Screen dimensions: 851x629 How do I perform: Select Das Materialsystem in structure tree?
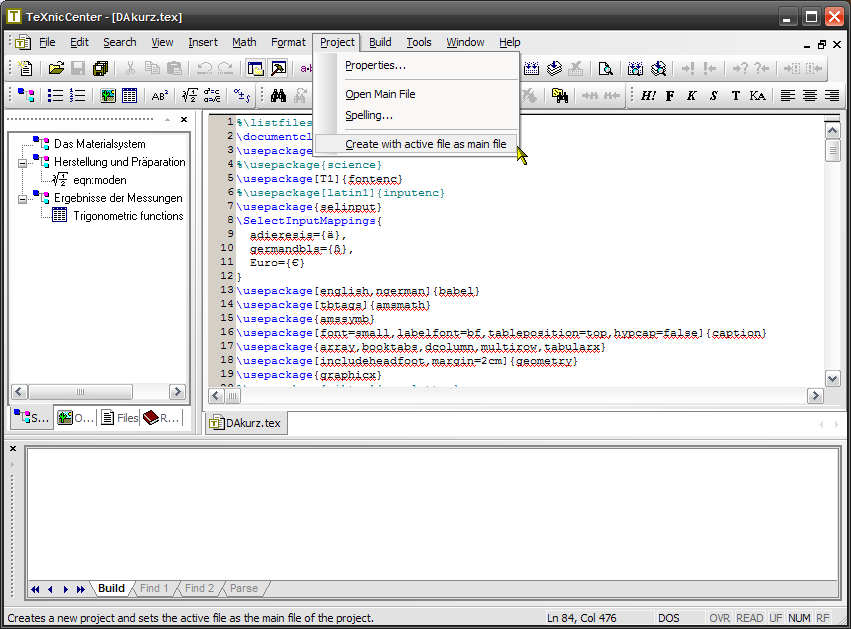tap(100, 144)
